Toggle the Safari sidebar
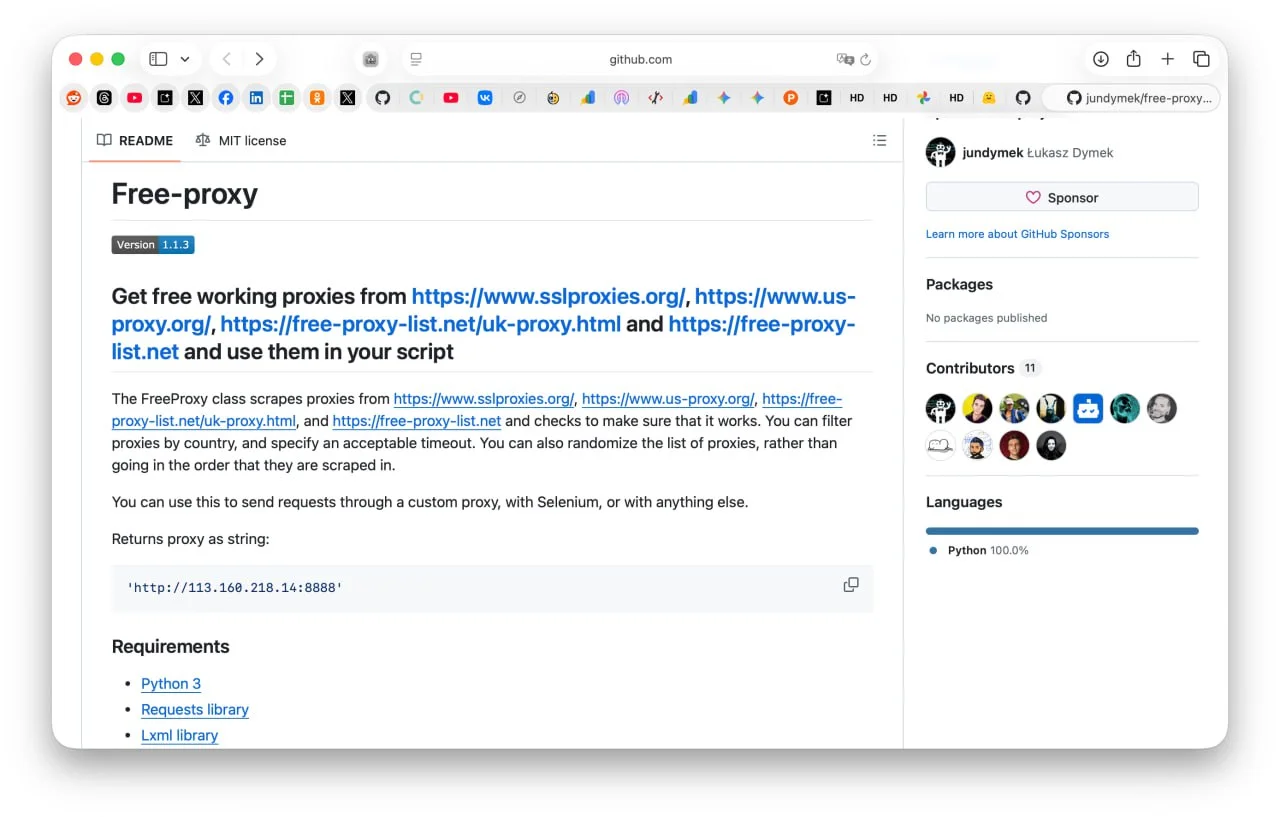 158,59
